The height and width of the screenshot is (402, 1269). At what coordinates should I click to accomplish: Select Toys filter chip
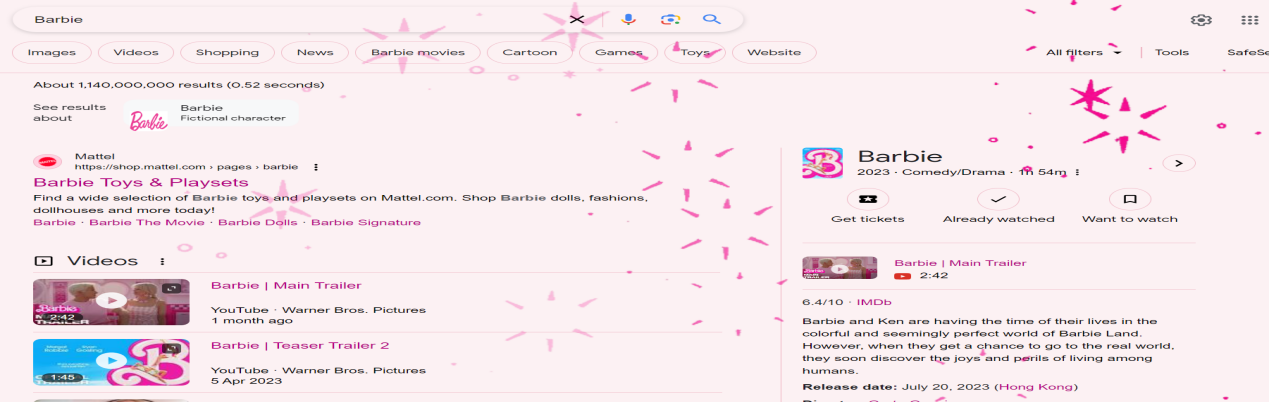695,52
